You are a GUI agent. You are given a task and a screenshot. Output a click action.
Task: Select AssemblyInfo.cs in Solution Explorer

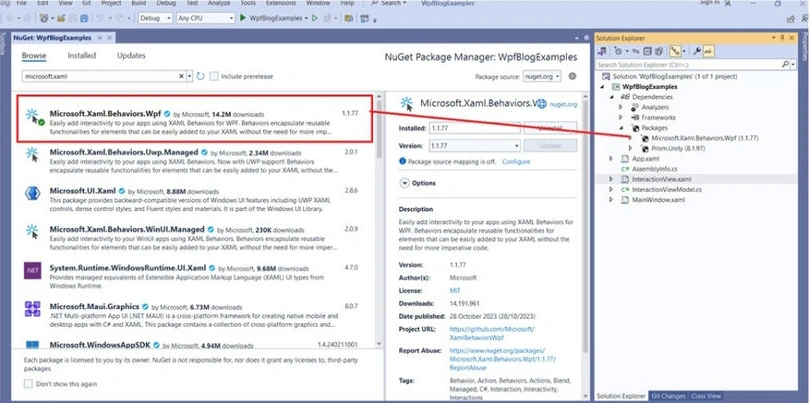point(654,169)
